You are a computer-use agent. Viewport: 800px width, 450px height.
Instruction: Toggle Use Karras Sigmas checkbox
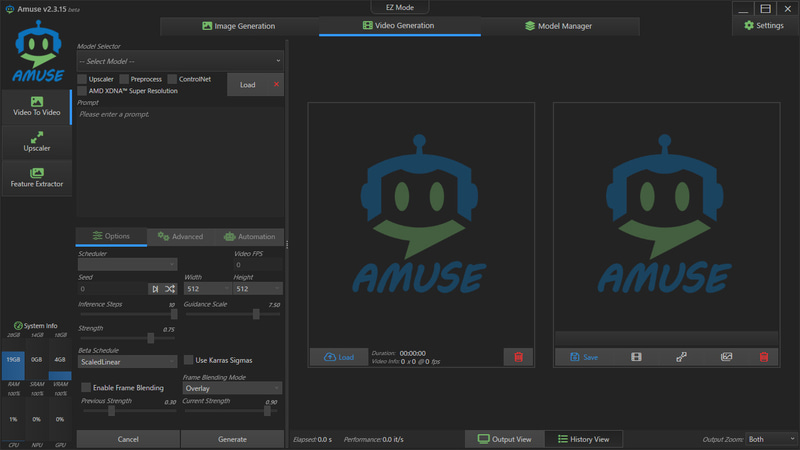click(x=188, y=360)
